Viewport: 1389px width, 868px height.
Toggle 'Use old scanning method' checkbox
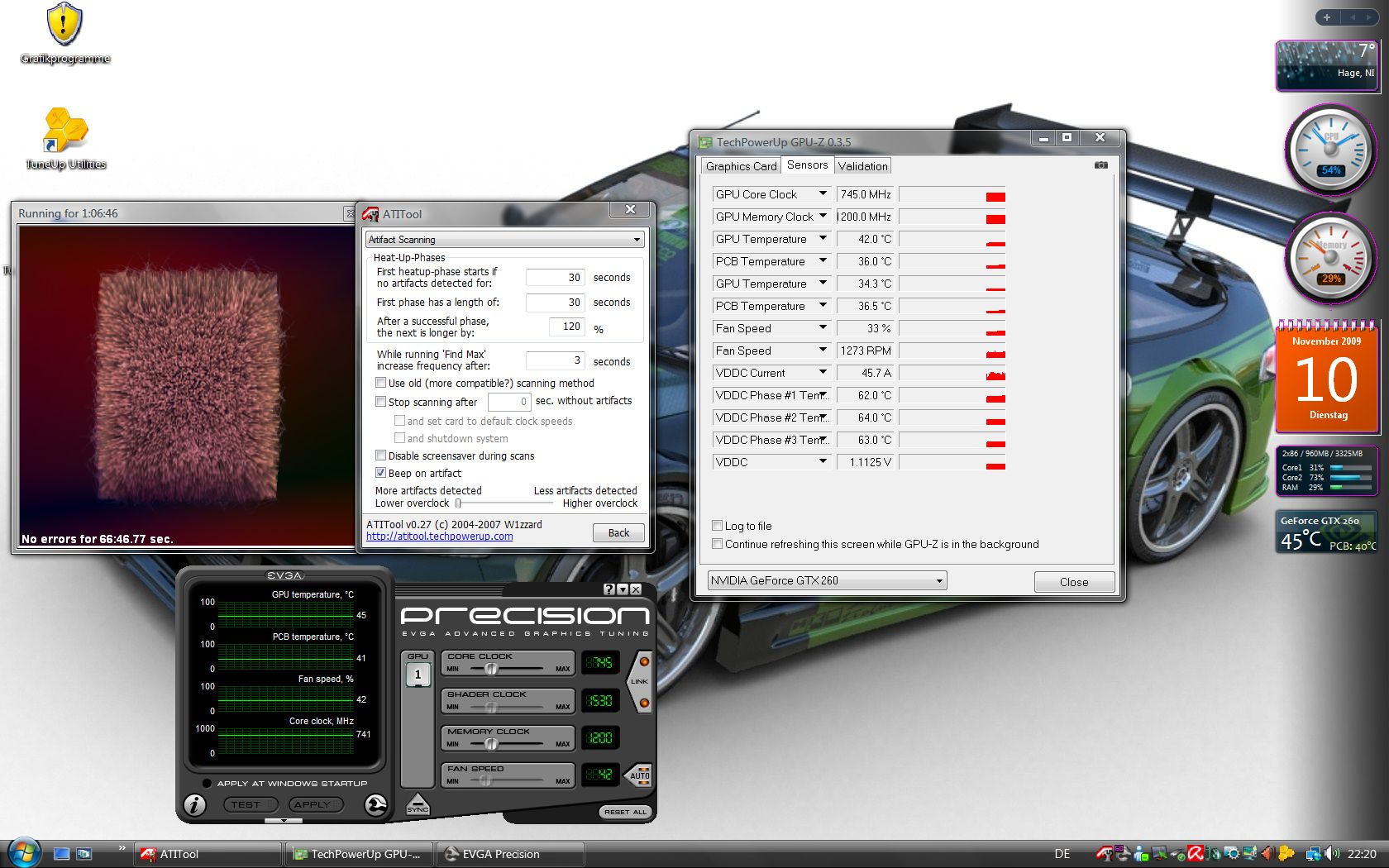click(x=380, y=383)
